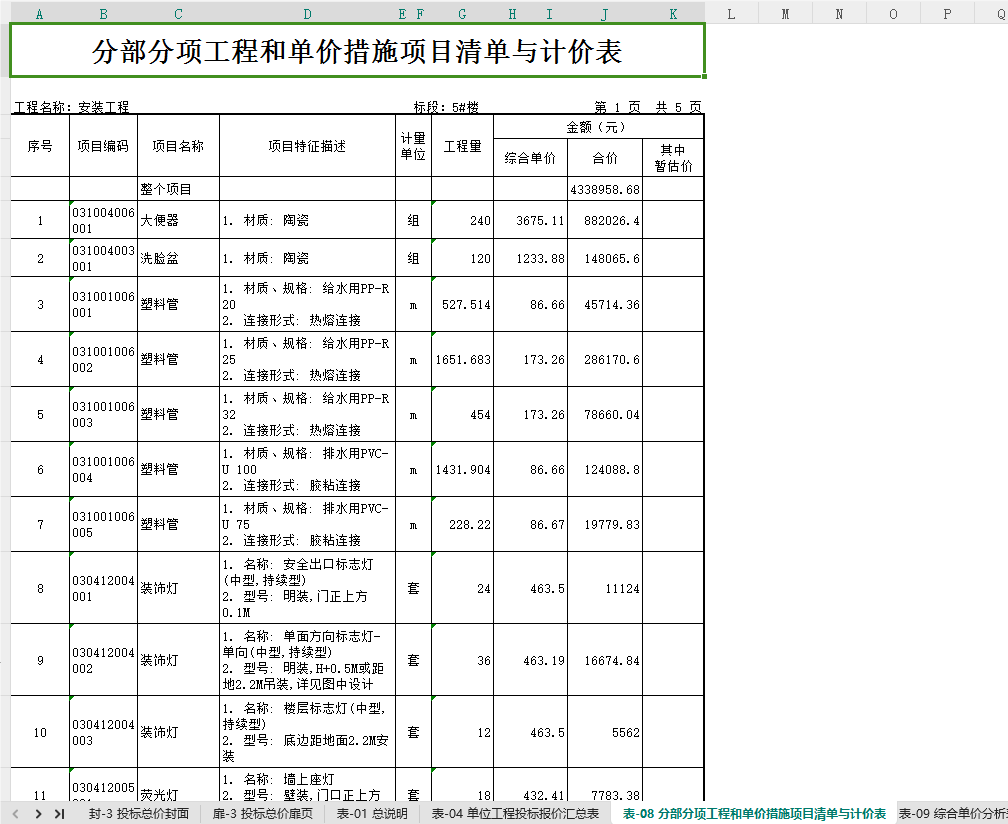Select the total 4338958.68 cell
The image size is (1008, 824).
[605, 189]
